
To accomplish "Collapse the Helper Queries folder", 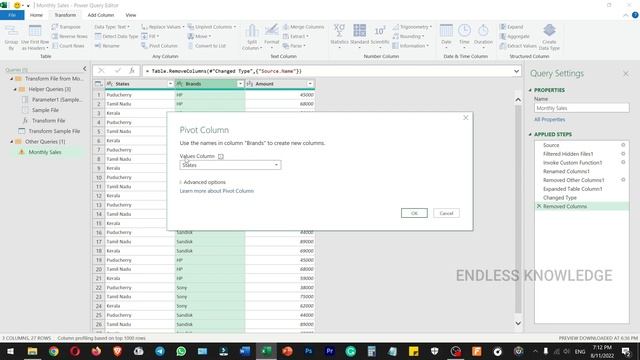I will pyautogui.click(x=15, y=89).
